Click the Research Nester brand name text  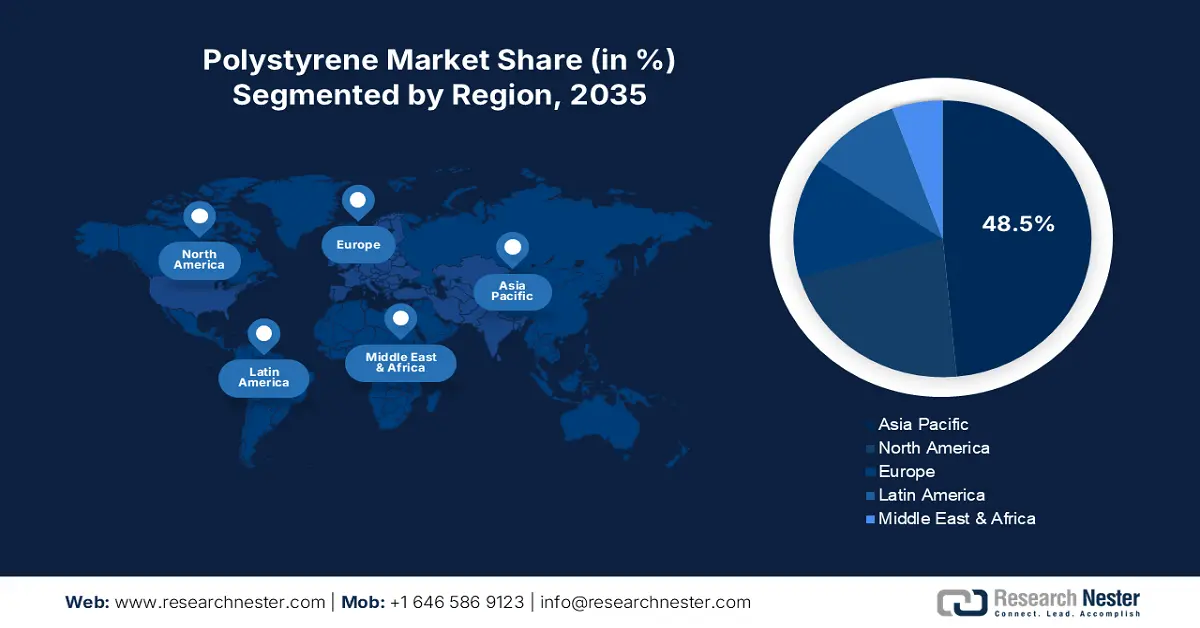[1067, 600]
